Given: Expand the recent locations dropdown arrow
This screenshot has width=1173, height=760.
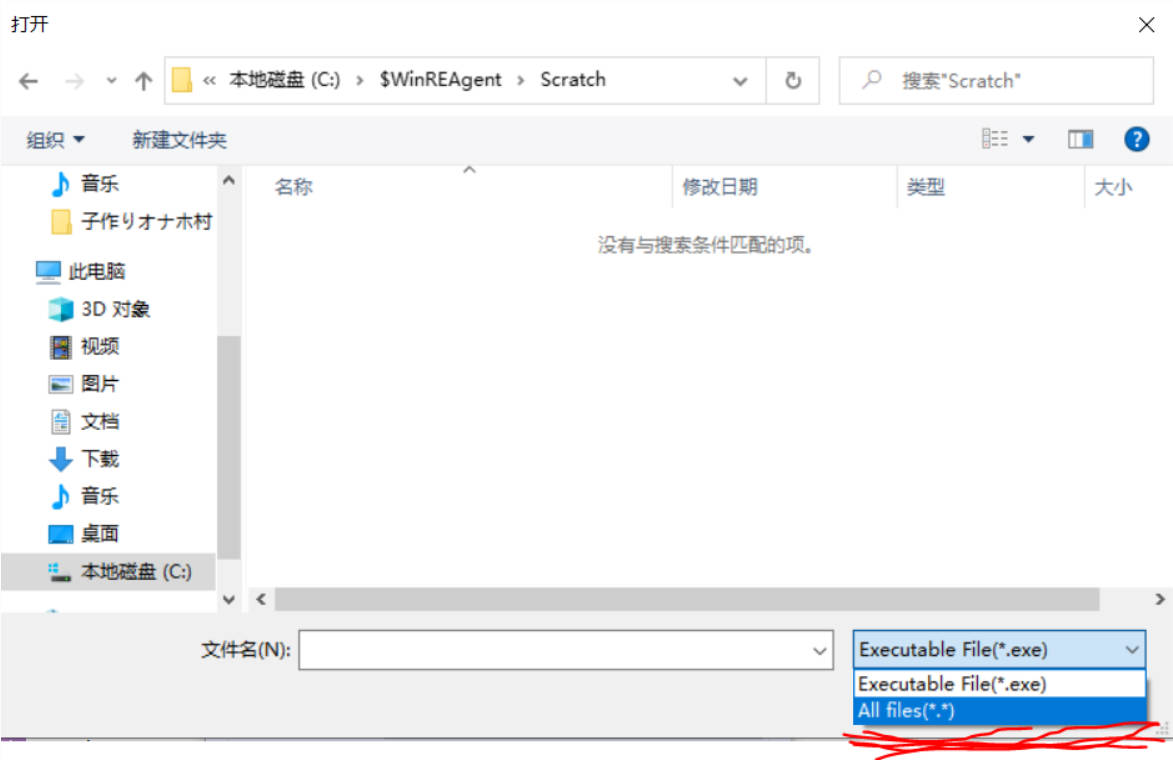Looking at the screenshot, I should pos(111,82).
